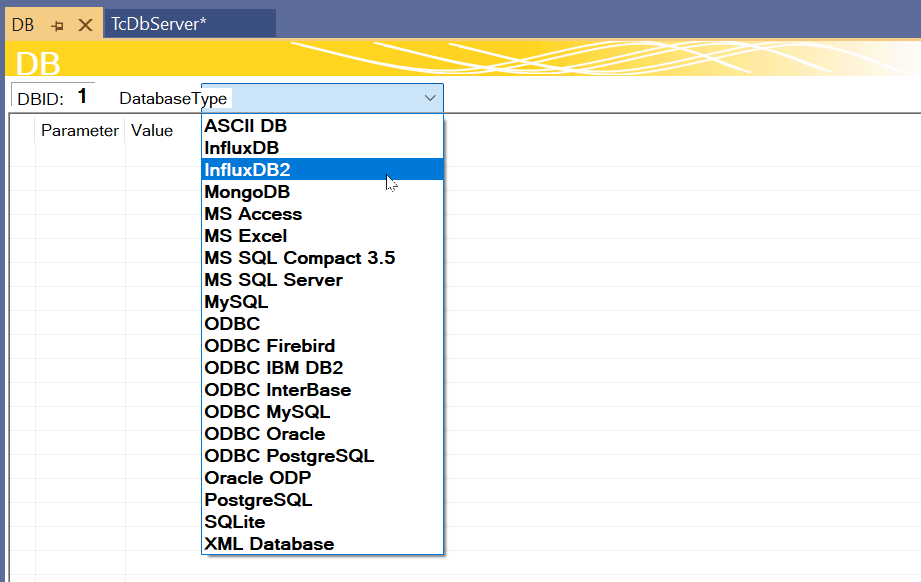The height and width of the screenshot is (582, 921).
Task: Pick XML Database from the dropdown
Action: (322, 544)
